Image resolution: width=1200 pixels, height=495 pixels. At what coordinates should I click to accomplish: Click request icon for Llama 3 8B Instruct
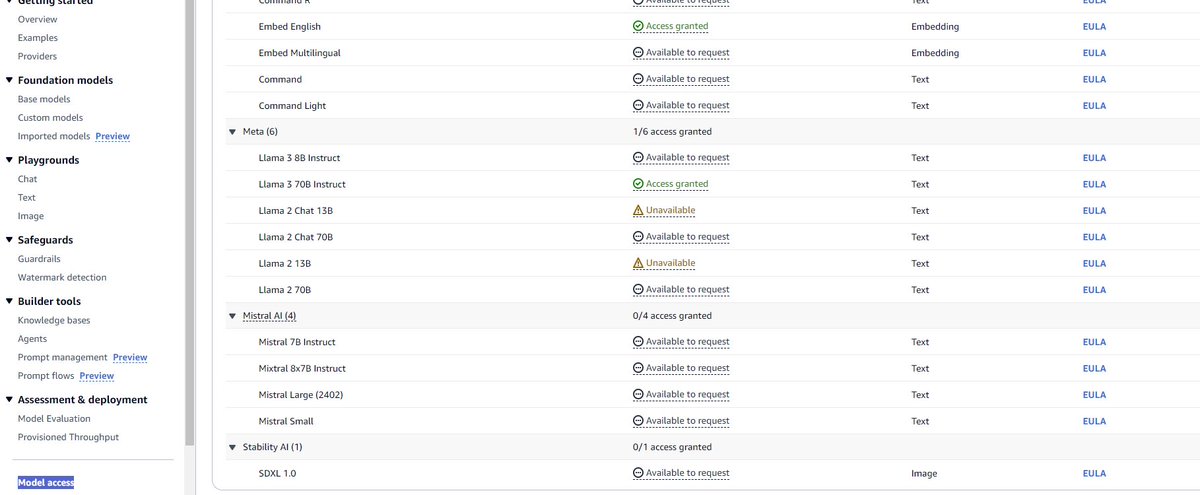[638, 158]
